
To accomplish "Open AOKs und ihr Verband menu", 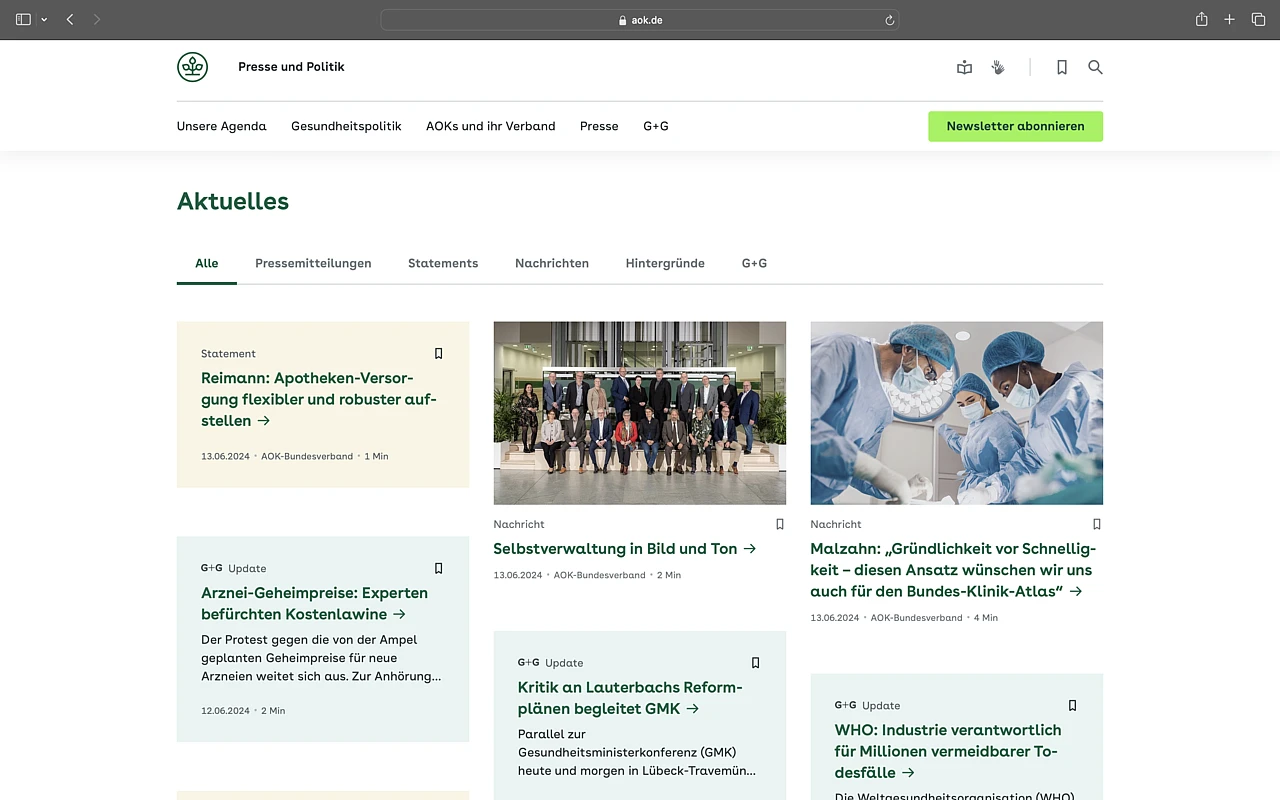I will (x=490, y=126).
